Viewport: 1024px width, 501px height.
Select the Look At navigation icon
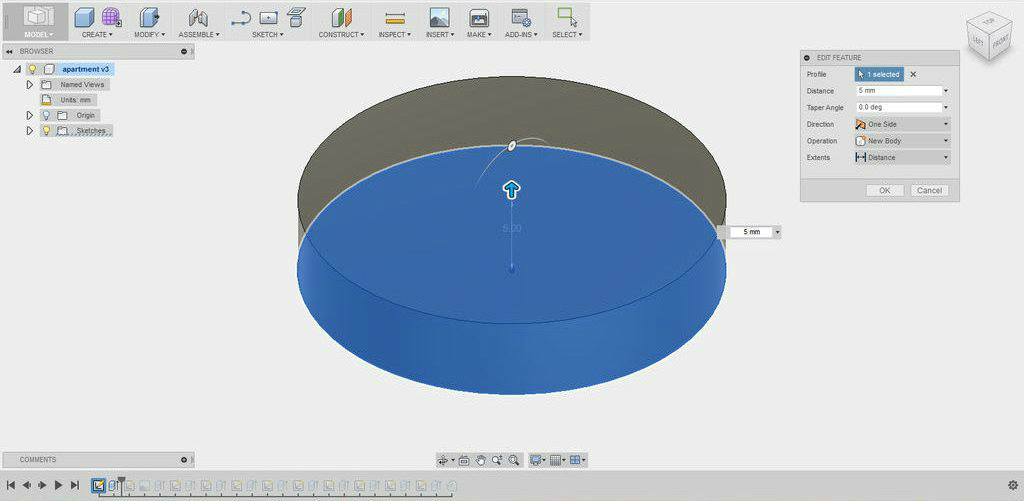464,461
